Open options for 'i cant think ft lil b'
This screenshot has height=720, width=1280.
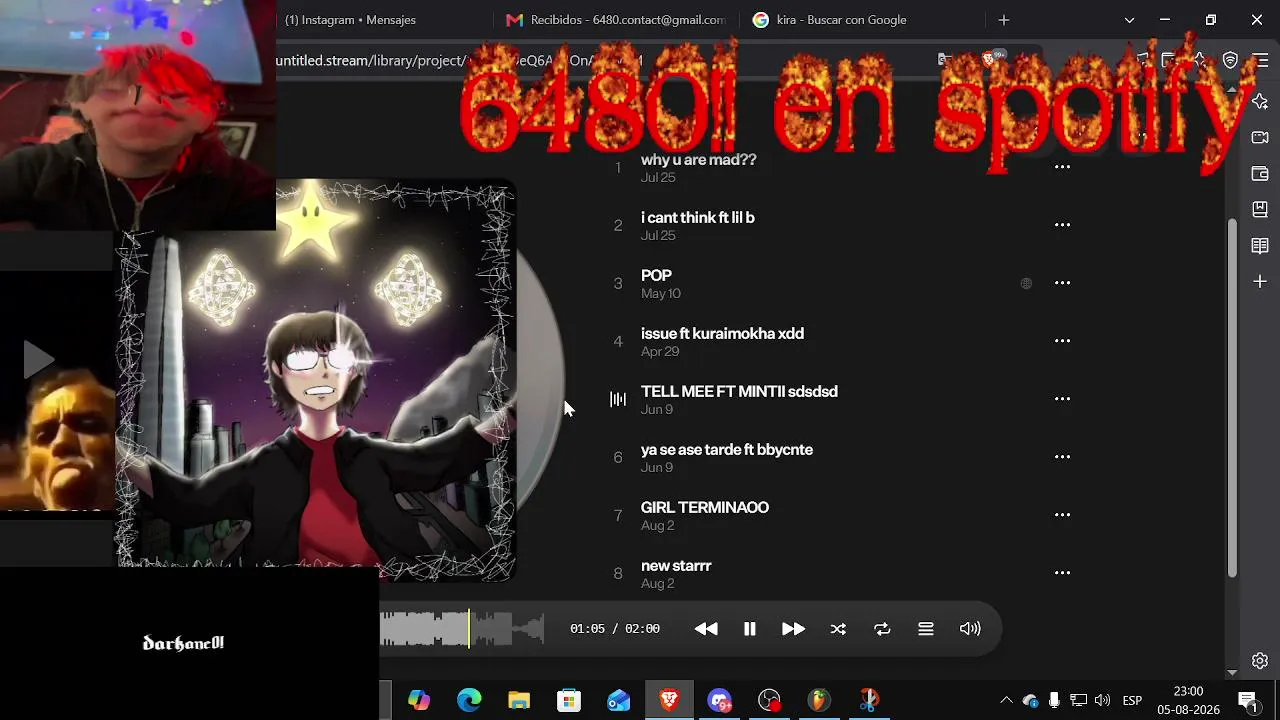pos(1062,225)
